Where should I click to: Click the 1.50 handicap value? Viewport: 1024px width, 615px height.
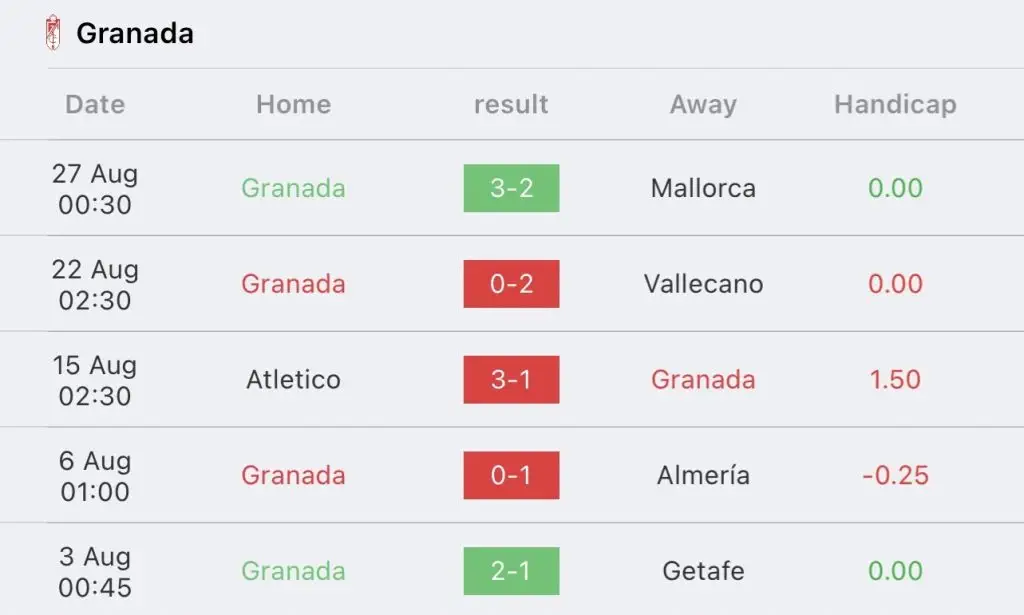(895, 379)
